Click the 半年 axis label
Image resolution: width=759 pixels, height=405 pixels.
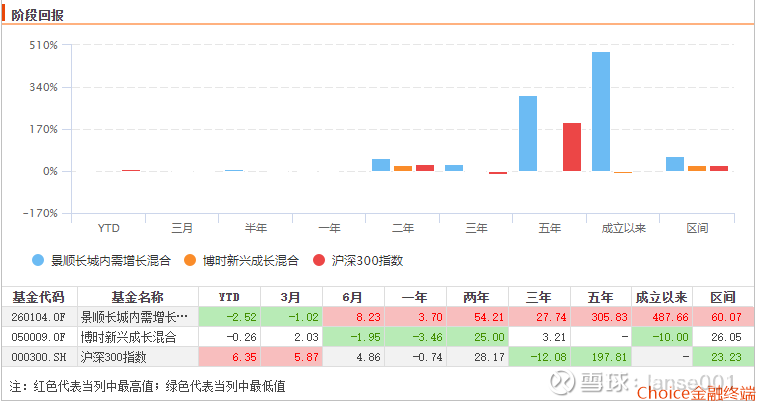pos(256,228)
